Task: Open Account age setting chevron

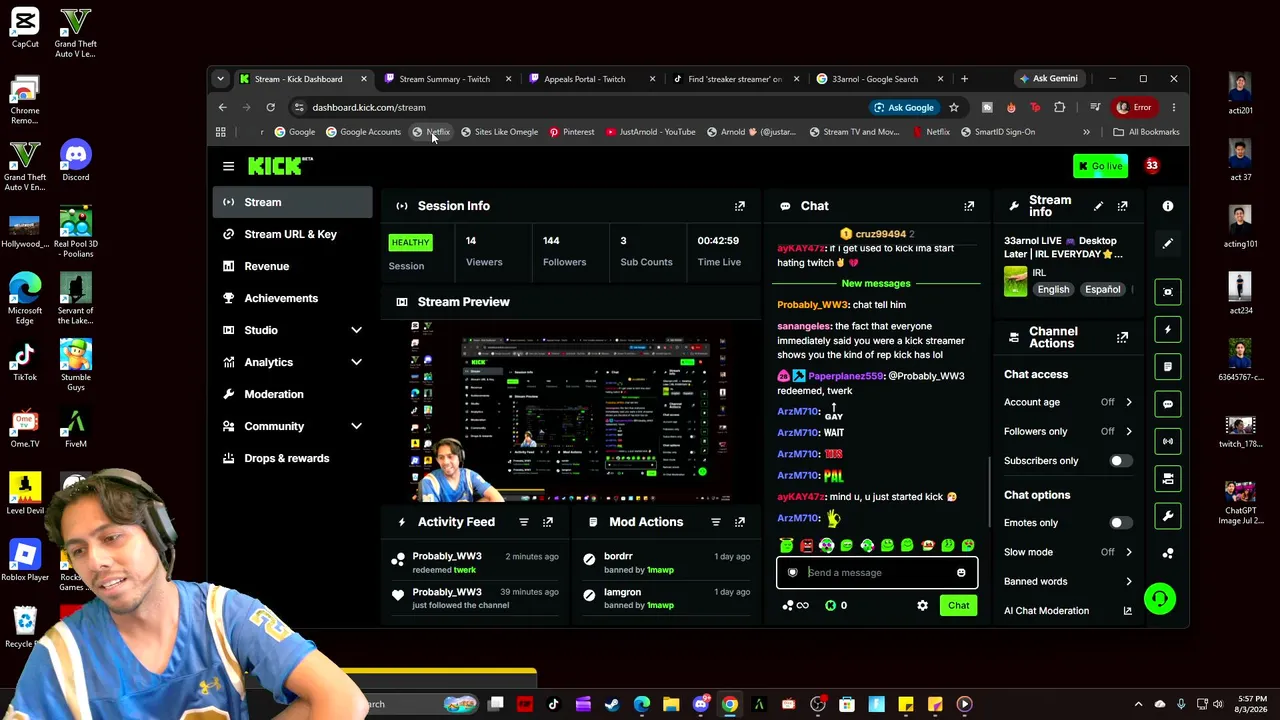Action: [x=1129, y=402]
